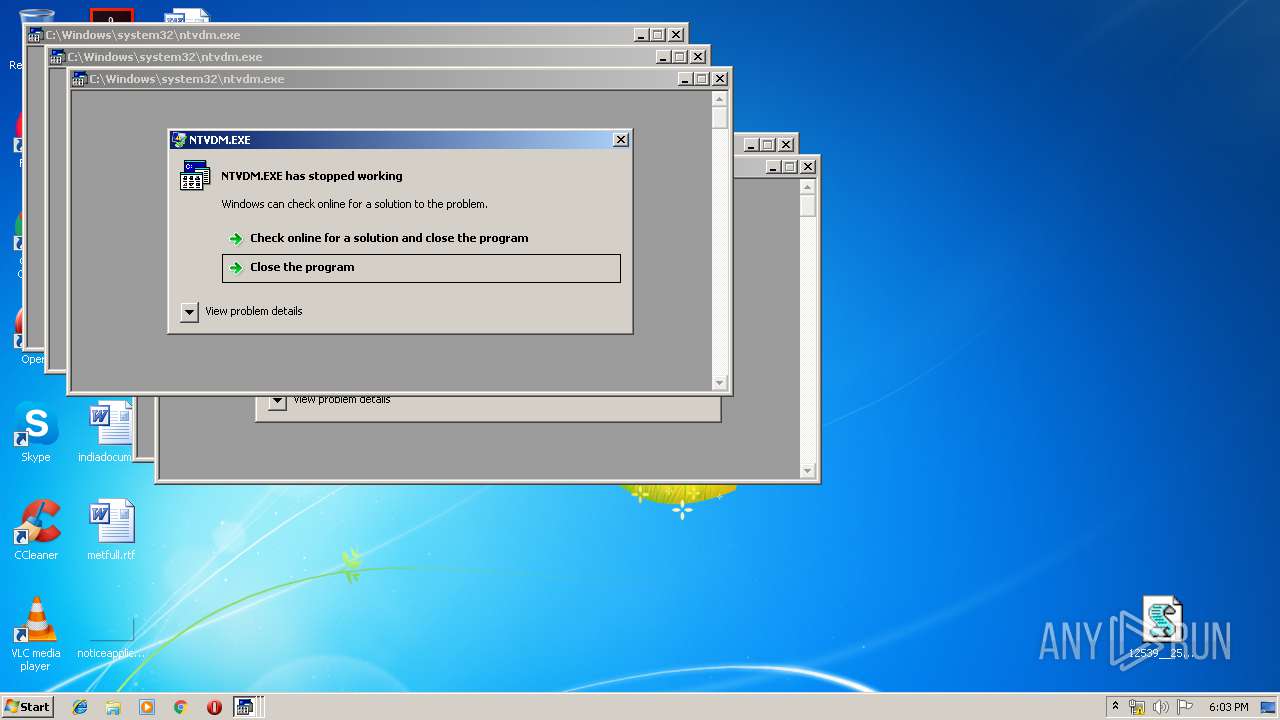This screenshot has height=720, width=1280.
Task: Select the Skype desktop shortcut
Action: point(36,433)
